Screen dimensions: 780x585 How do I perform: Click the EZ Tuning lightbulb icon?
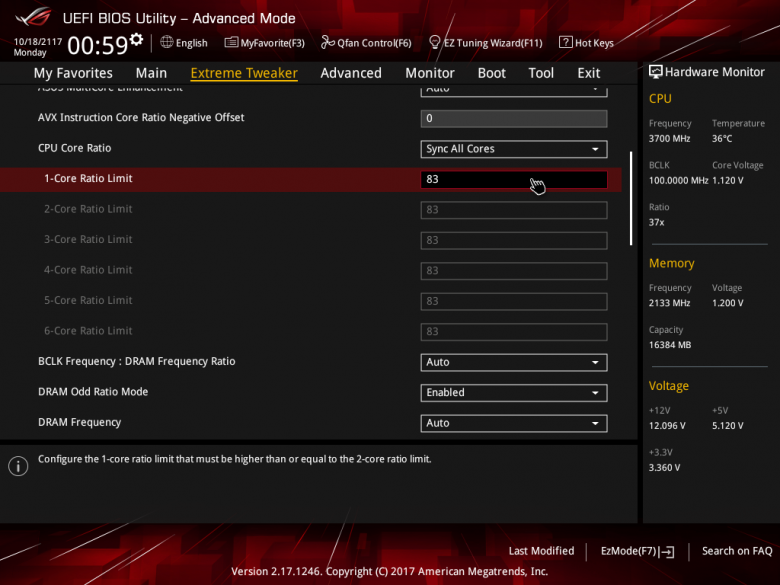tap(434, 42)
